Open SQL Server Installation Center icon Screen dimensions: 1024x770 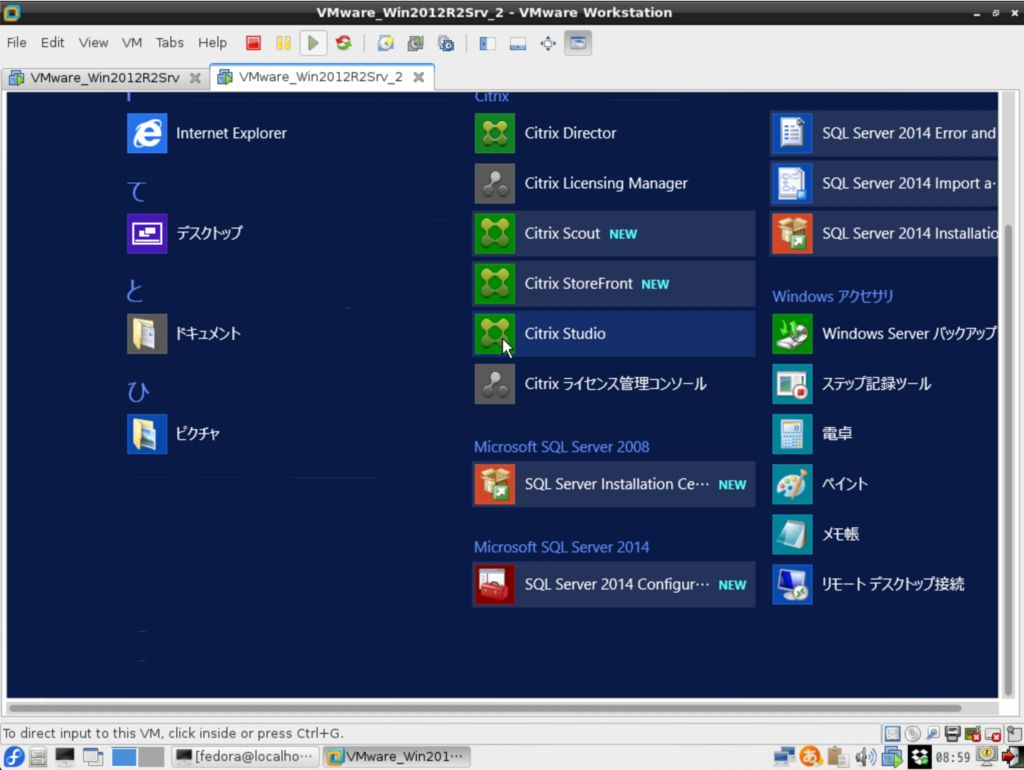(494, 484)
